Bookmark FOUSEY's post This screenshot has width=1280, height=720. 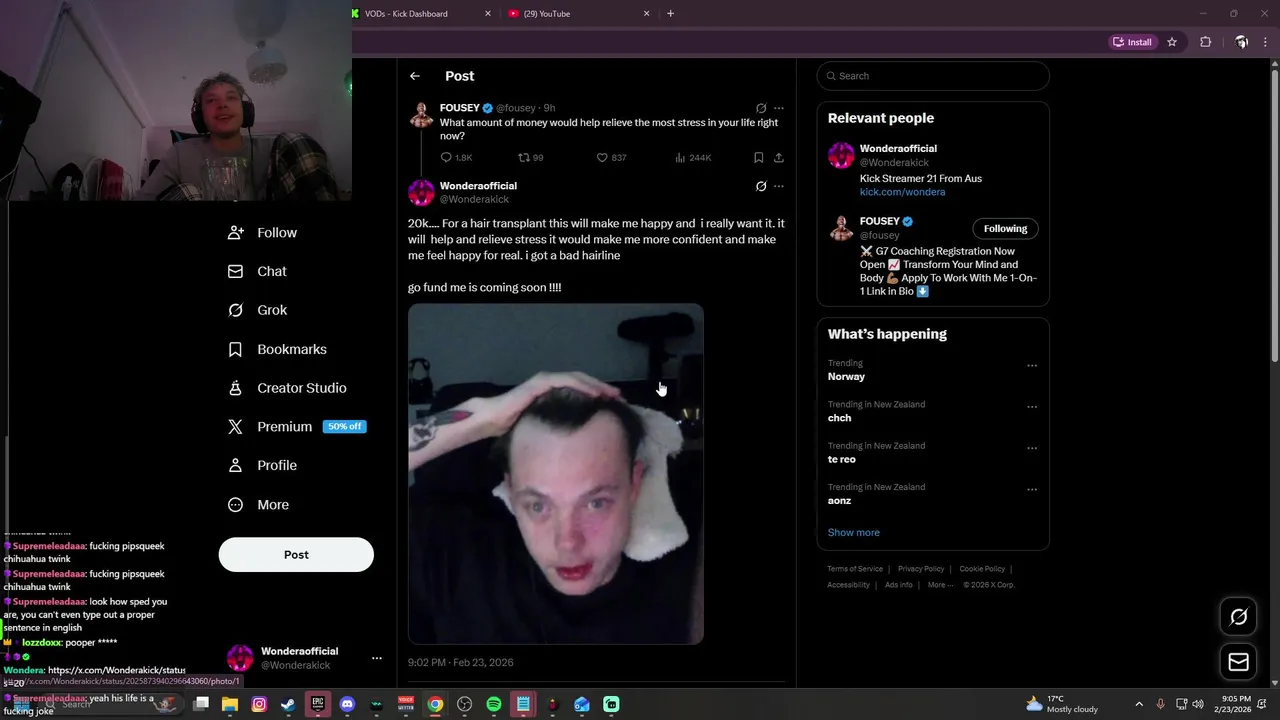tap(759, 158)
